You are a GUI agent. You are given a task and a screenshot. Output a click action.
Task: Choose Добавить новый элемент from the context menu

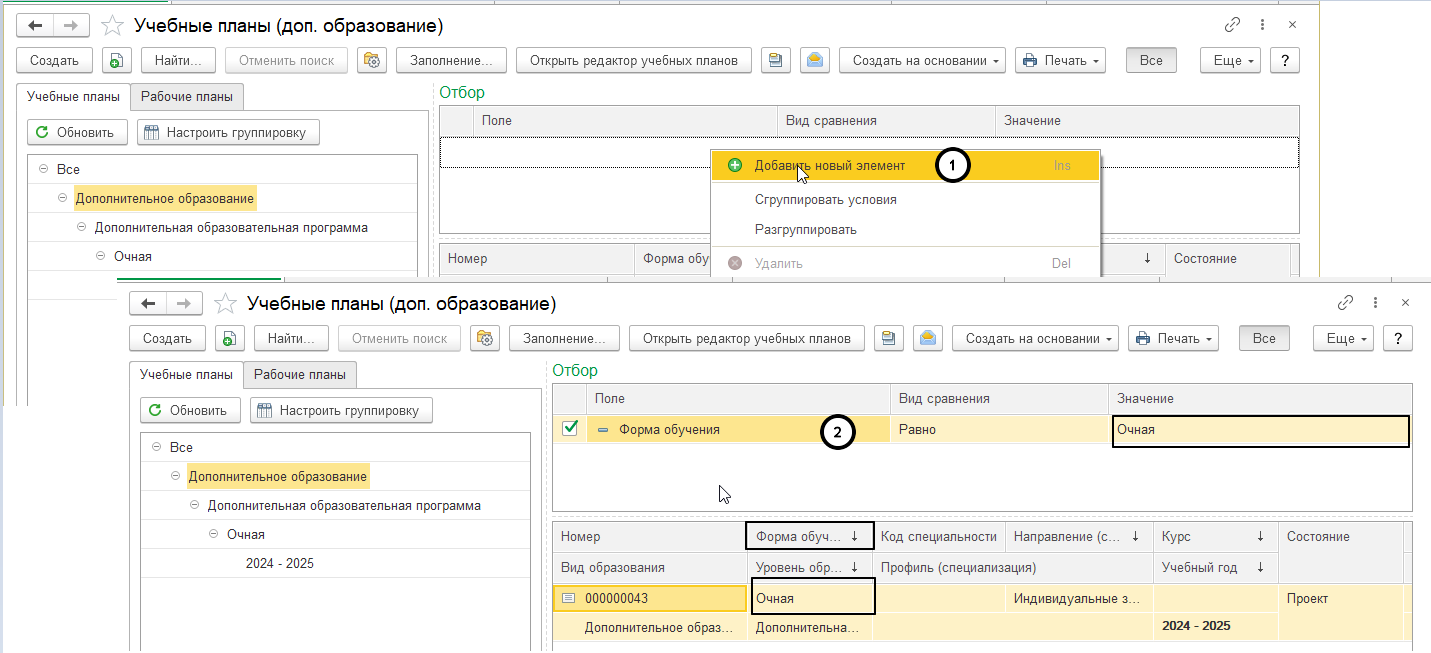pyautogui.click(x=829, y=165)
